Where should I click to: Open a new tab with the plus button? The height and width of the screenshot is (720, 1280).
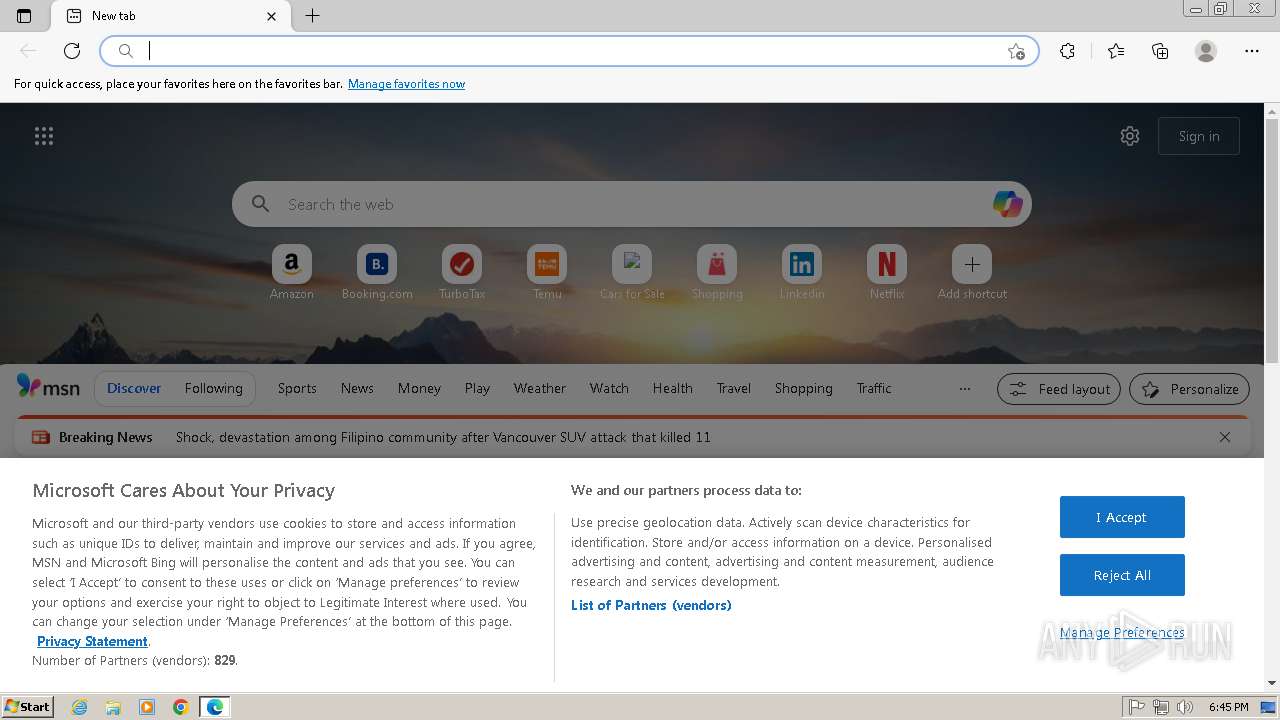click(313, 16)
